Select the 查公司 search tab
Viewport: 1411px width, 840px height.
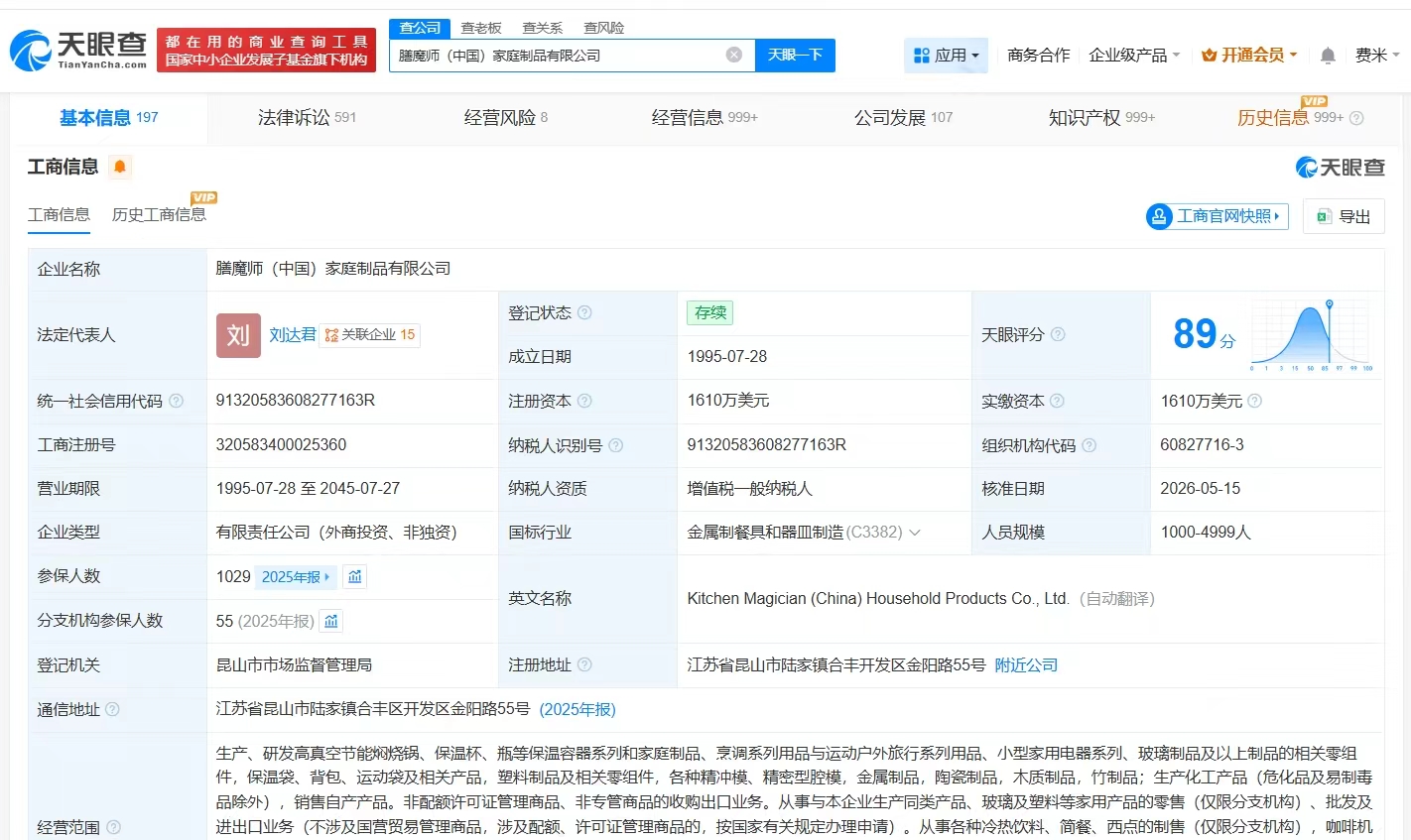click(x=420, y=28)
